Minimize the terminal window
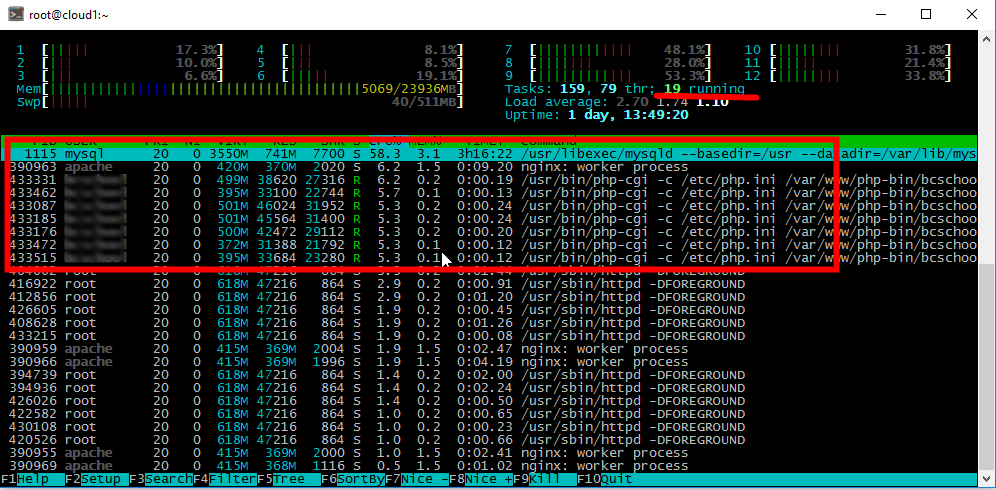 tap(882, 15)
